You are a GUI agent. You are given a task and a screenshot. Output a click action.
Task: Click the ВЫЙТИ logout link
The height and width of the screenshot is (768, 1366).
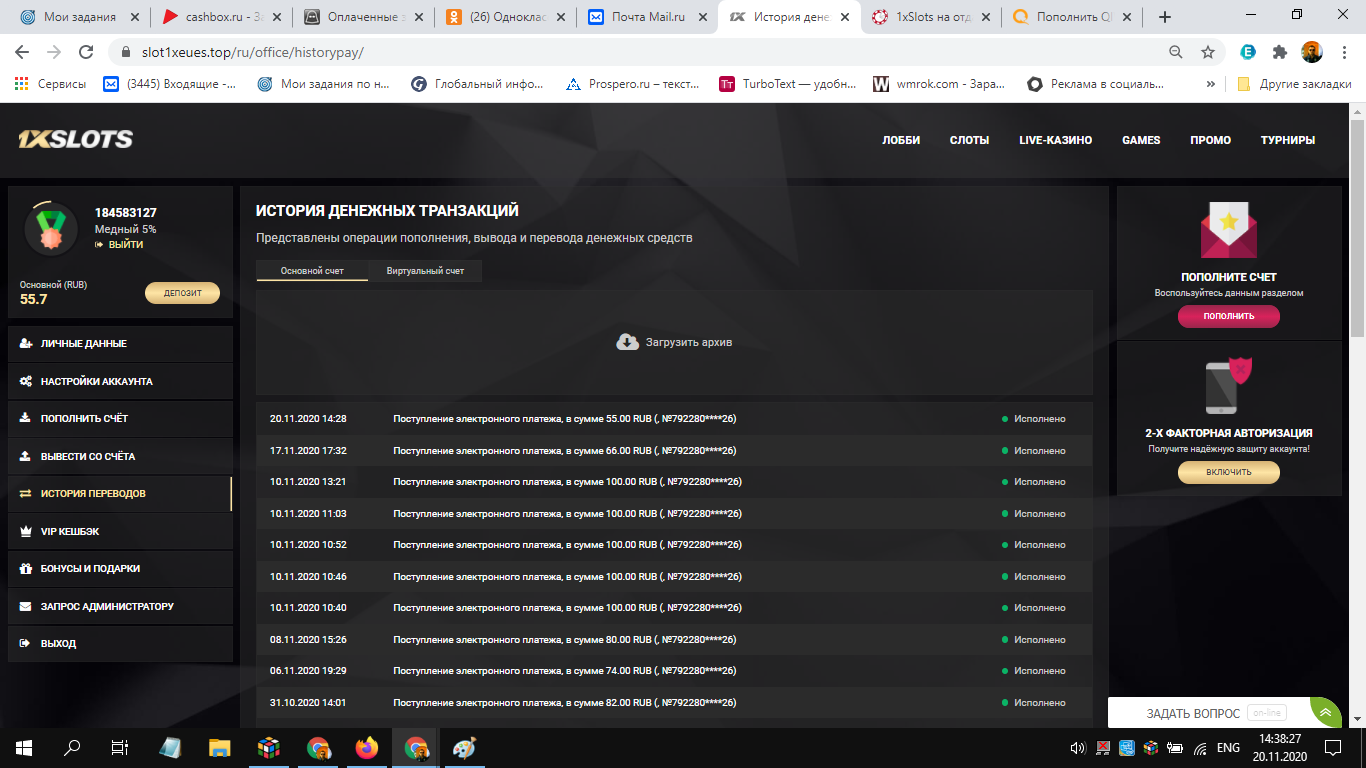119,244
